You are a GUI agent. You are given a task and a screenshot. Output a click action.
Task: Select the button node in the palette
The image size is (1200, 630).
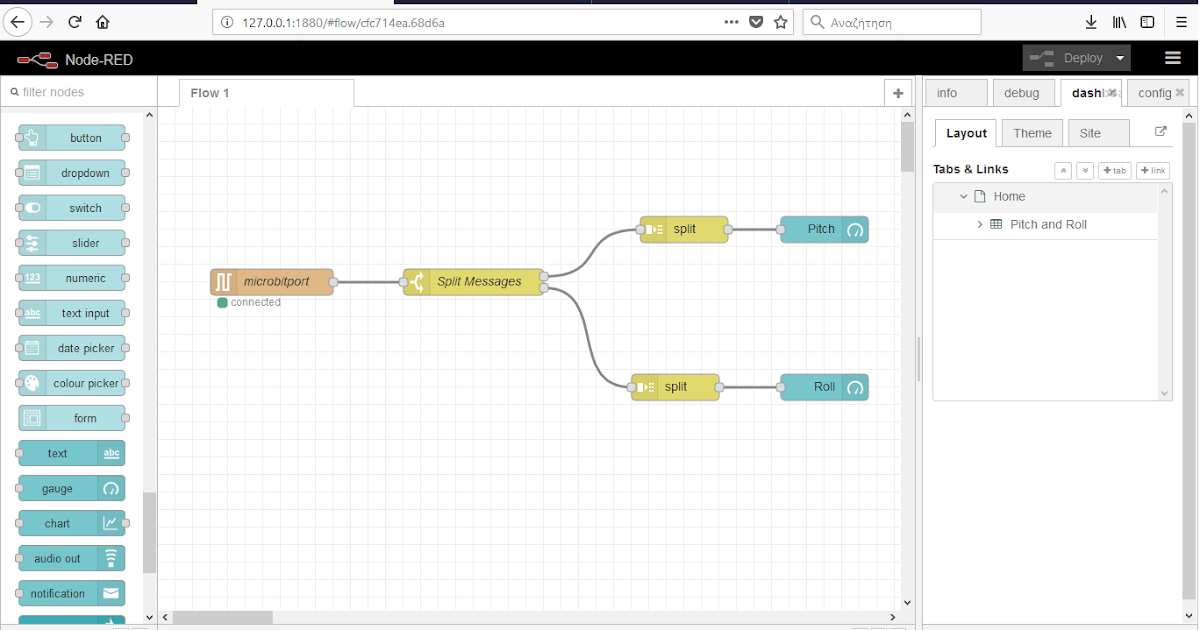[x=70, y=137]
